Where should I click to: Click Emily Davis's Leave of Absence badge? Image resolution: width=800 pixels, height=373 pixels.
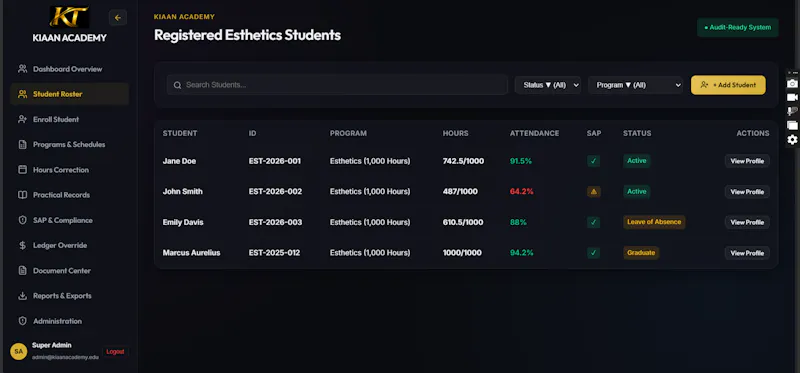(x=654, y=222)
